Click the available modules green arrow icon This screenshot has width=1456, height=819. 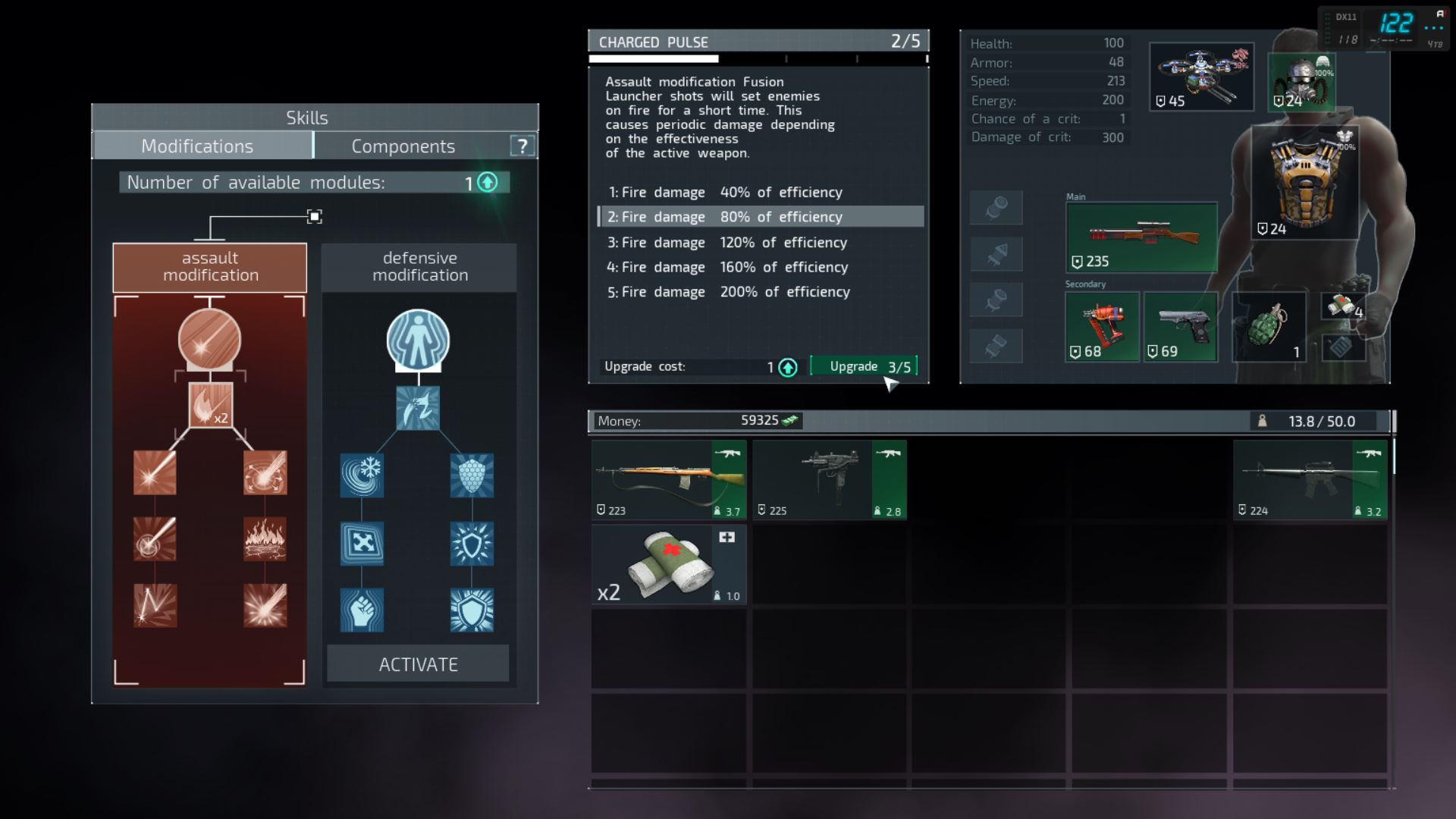point(488,182)
